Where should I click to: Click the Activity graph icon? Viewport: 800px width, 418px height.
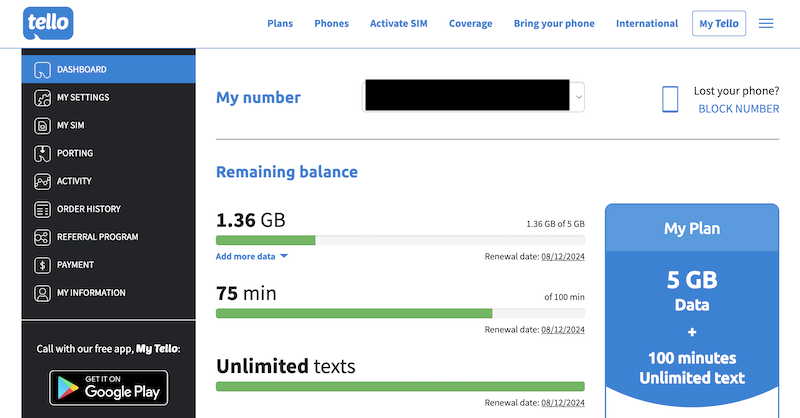42,182
